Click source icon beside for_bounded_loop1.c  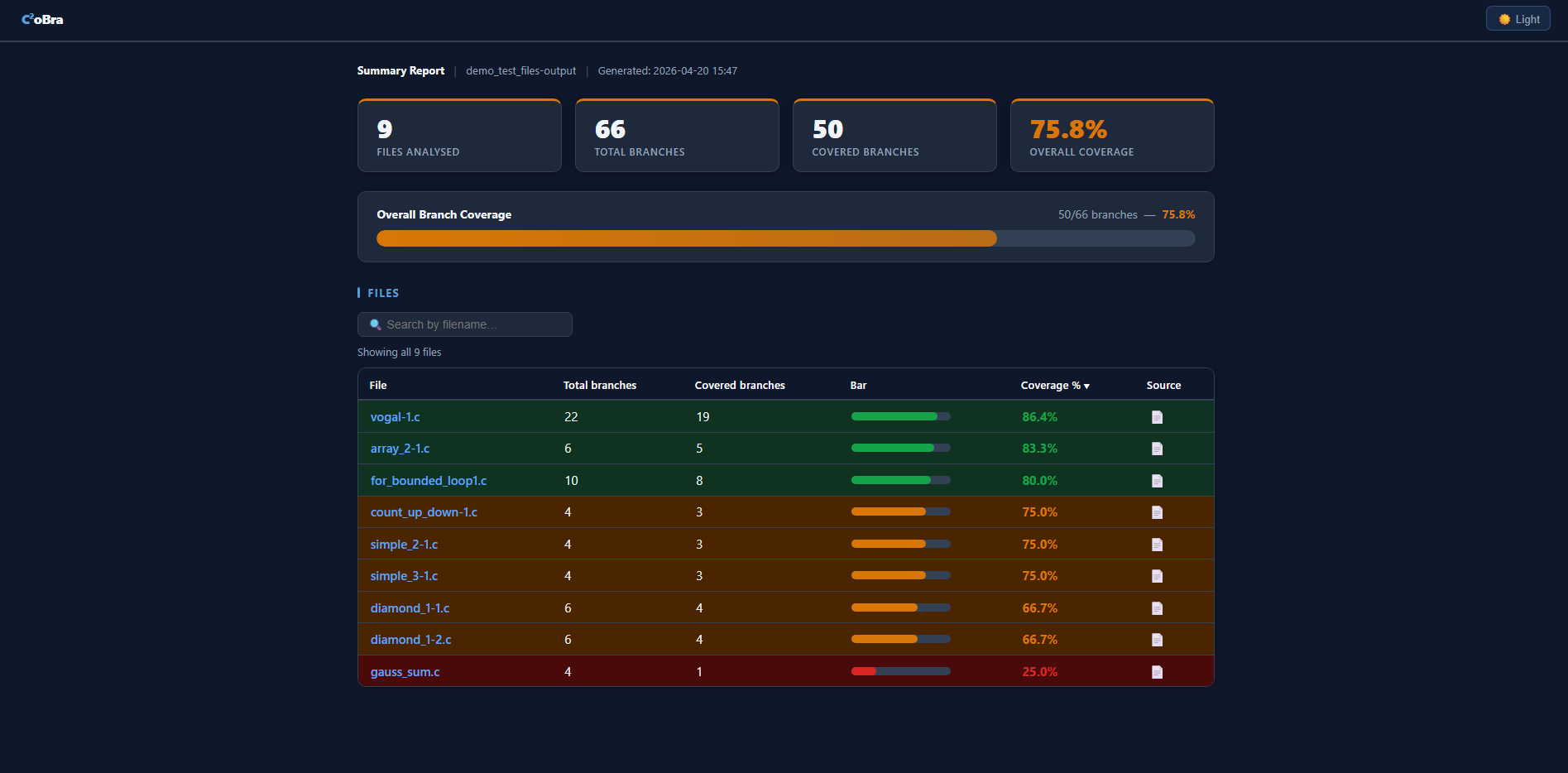tap(1157, 480)
